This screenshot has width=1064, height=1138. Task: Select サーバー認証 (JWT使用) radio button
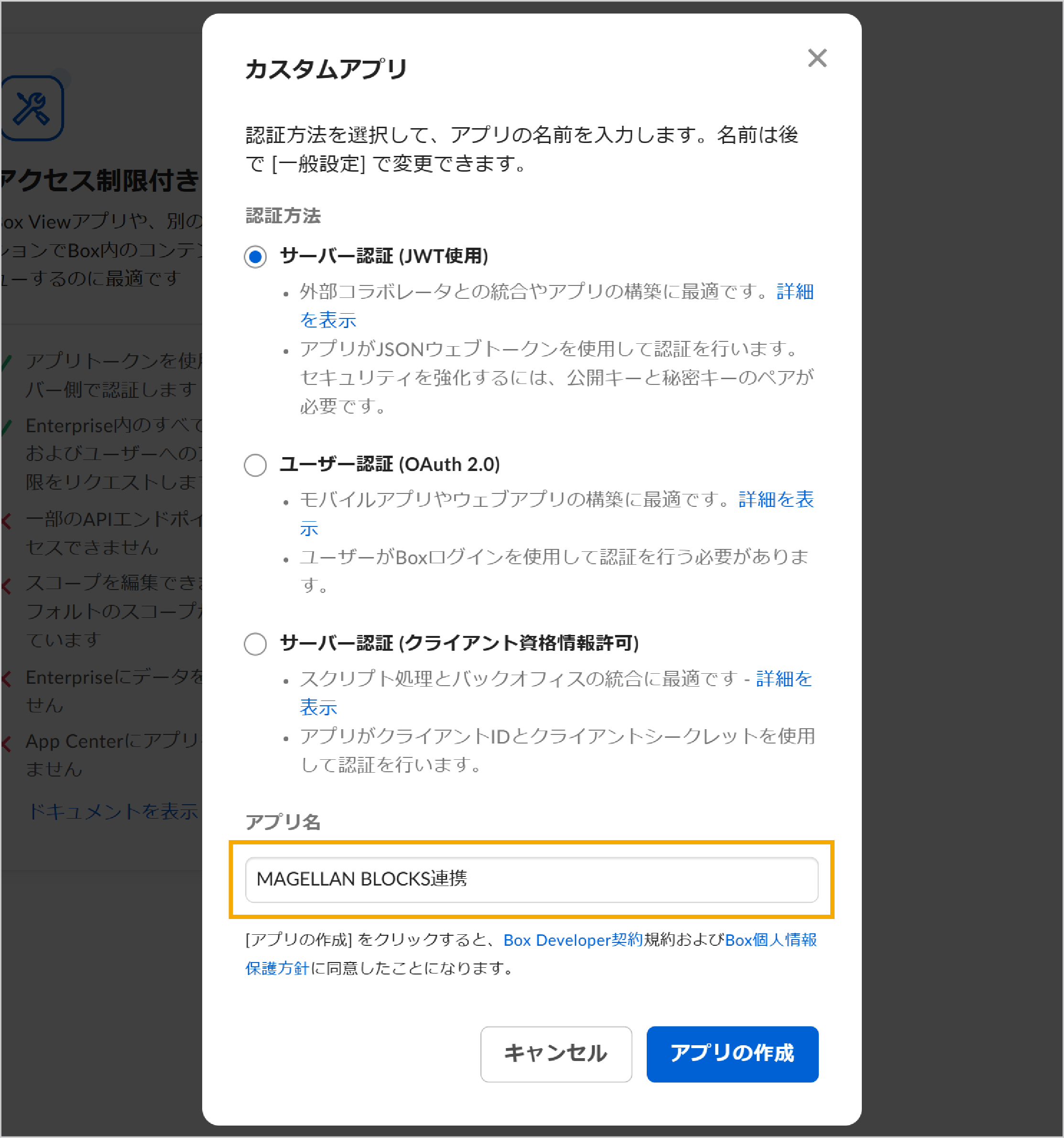coord(255,256)
